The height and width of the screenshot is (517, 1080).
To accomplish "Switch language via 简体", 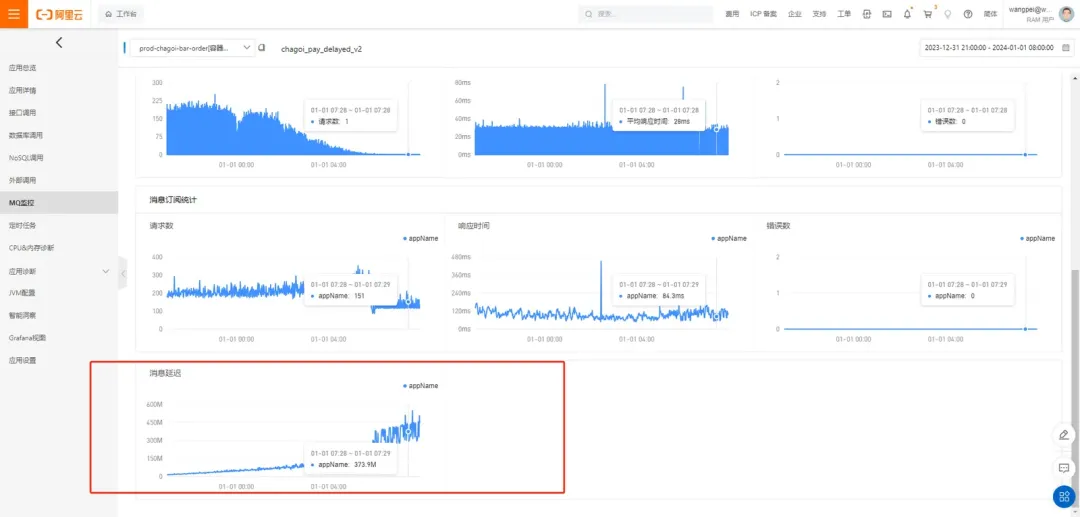I will [990, 14].
